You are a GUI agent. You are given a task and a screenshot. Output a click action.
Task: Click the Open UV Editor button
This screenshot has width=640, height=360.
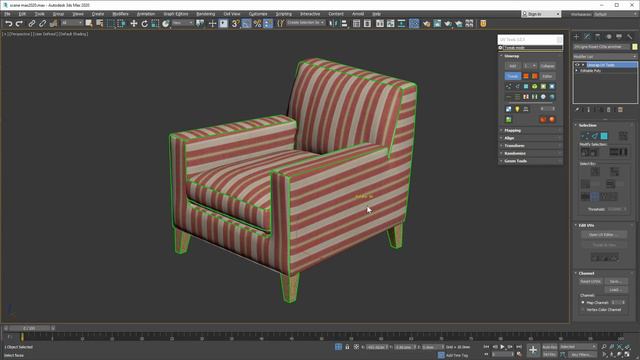tap(604, 235)
